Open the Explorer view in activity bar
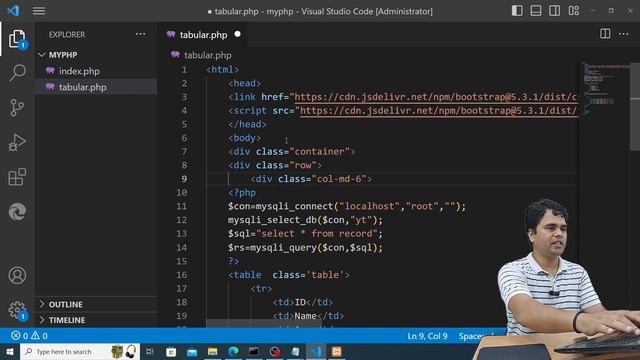 point(17,38)
